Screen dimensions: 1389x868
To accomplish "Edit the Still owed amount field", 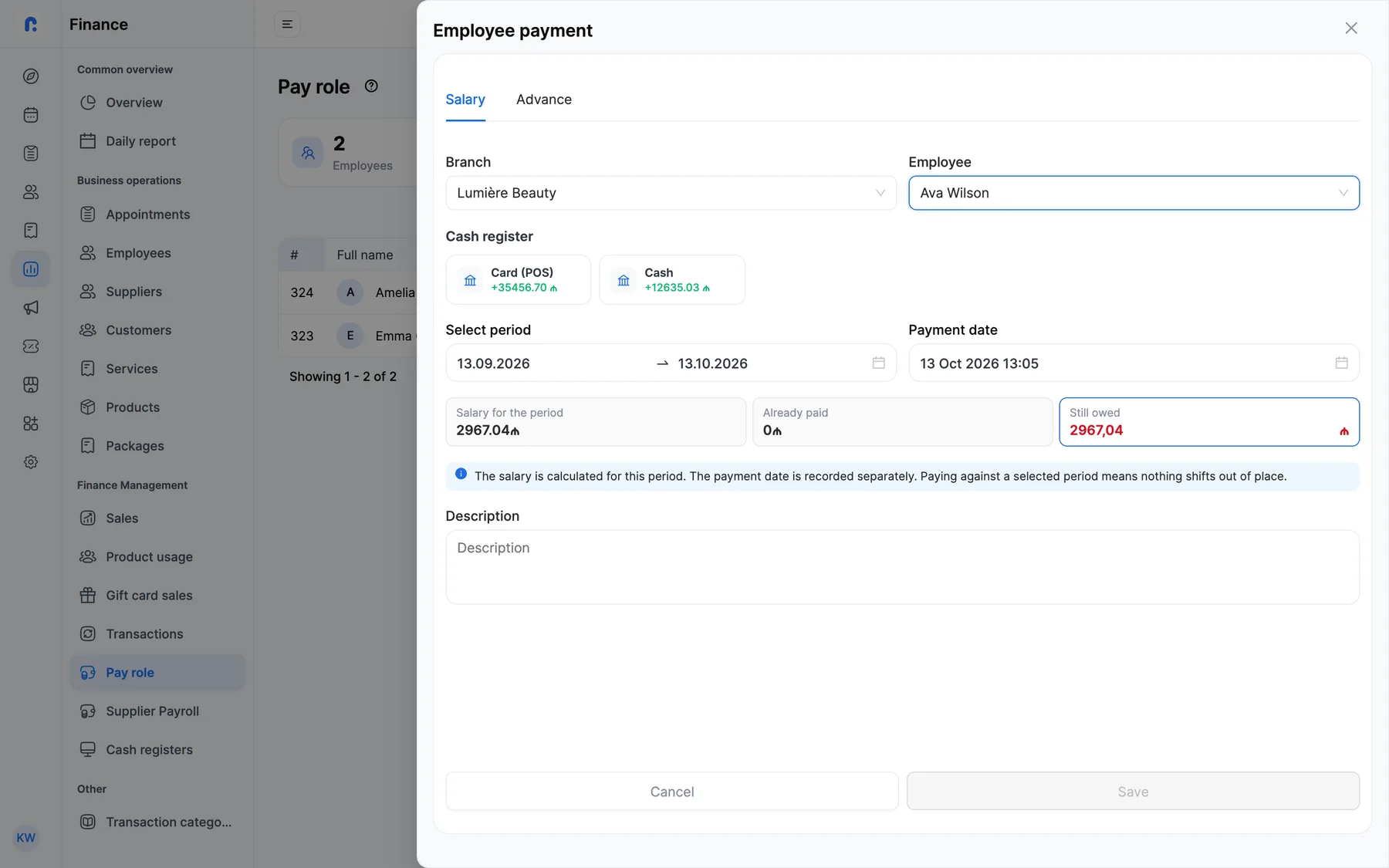I will pyautogui.click(x=1209, y=422).
